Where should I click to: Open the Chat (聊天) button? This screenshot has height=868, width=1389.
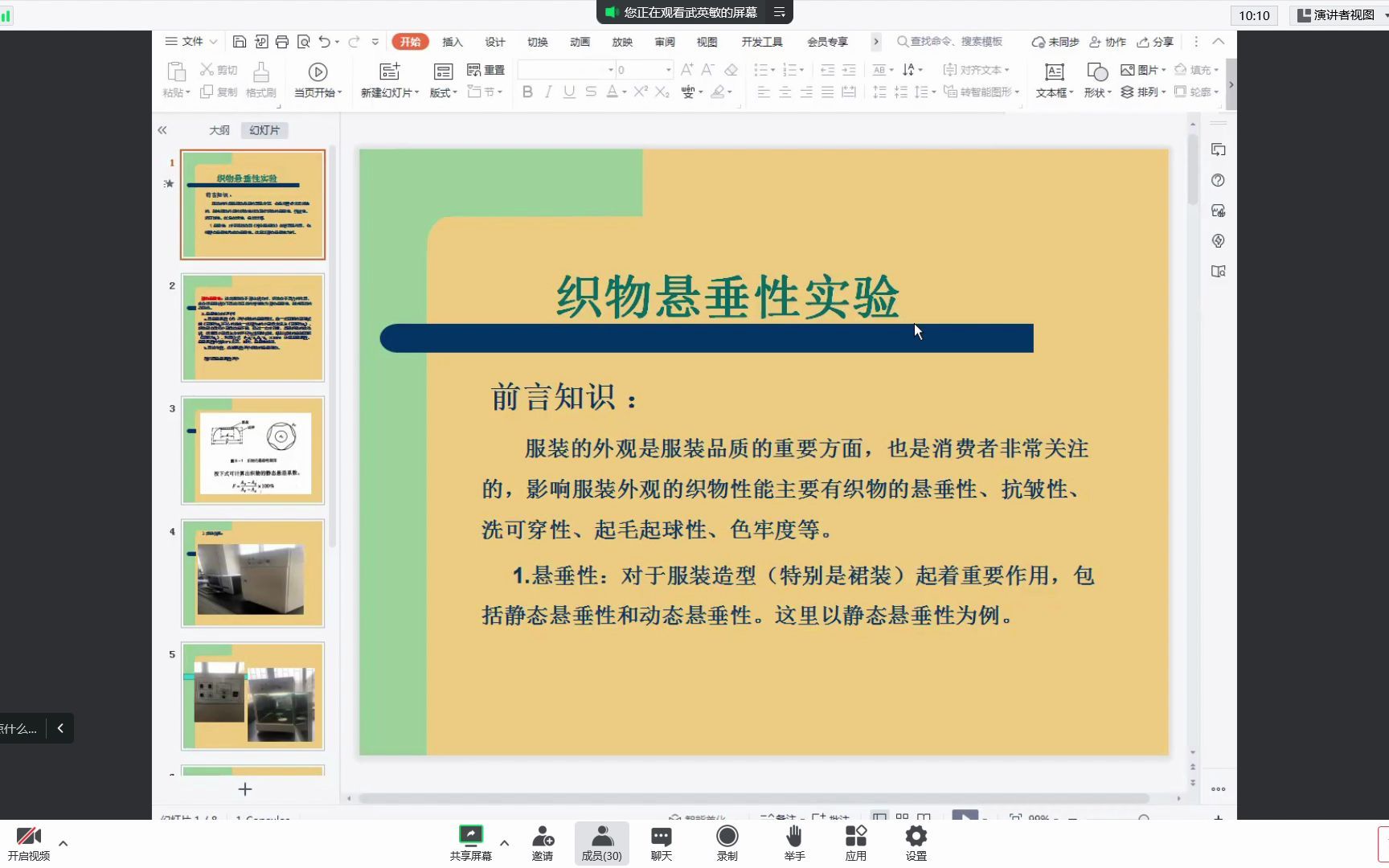pyautogui.click(x=662, y=843)
